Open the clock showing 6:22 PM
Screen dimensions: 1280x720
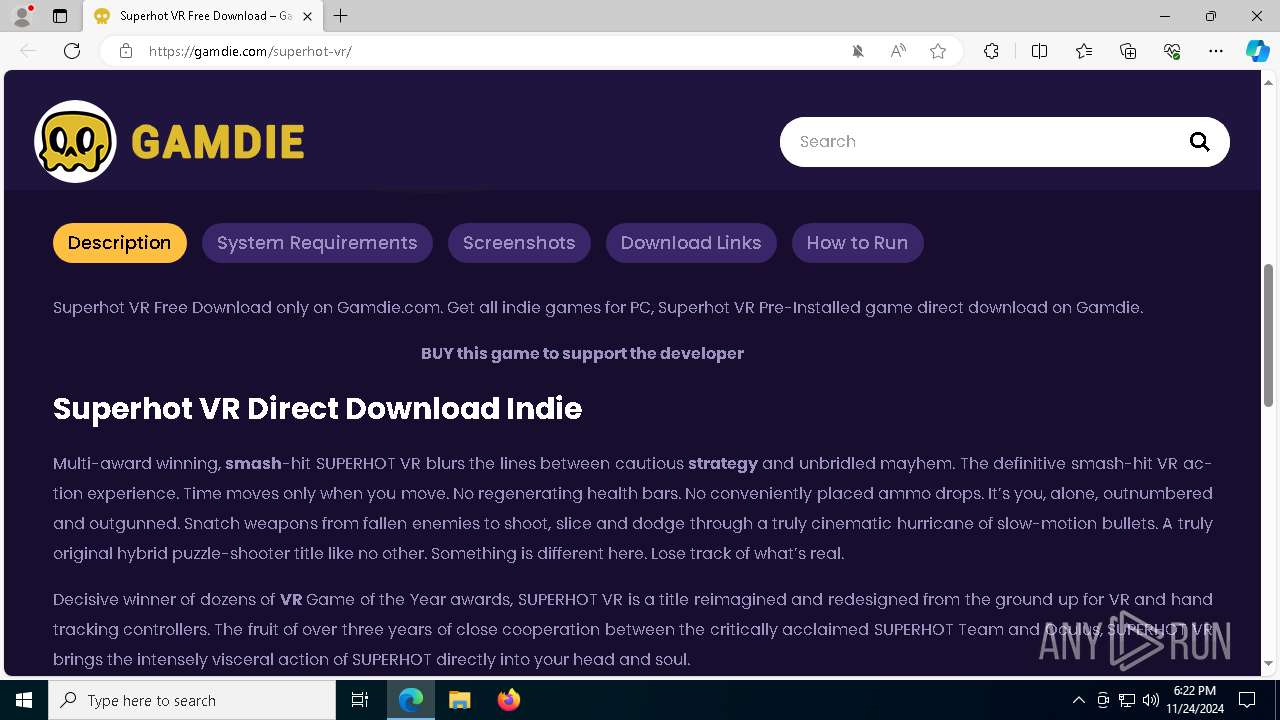pyautogui.click(x=1194, y=699)
